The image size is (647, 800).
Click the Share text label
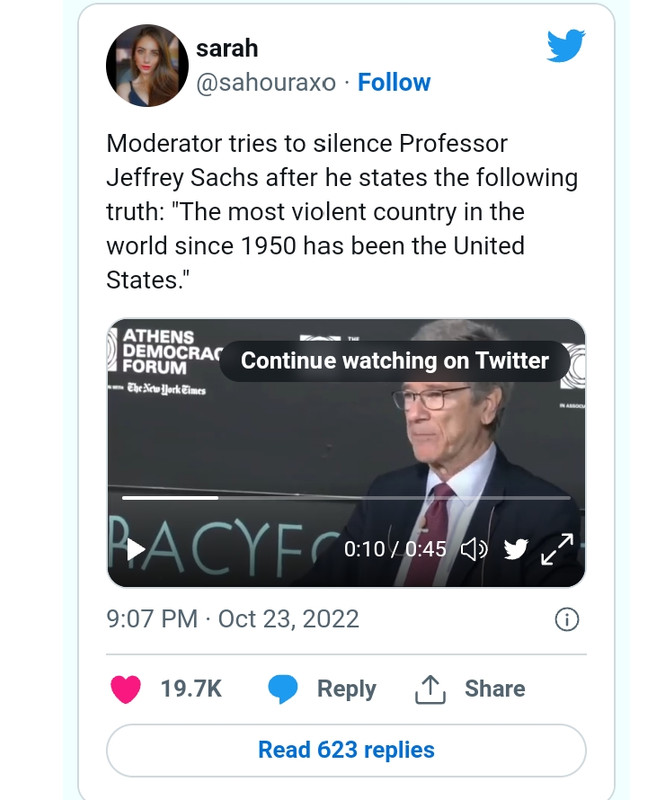pos(494,689)
